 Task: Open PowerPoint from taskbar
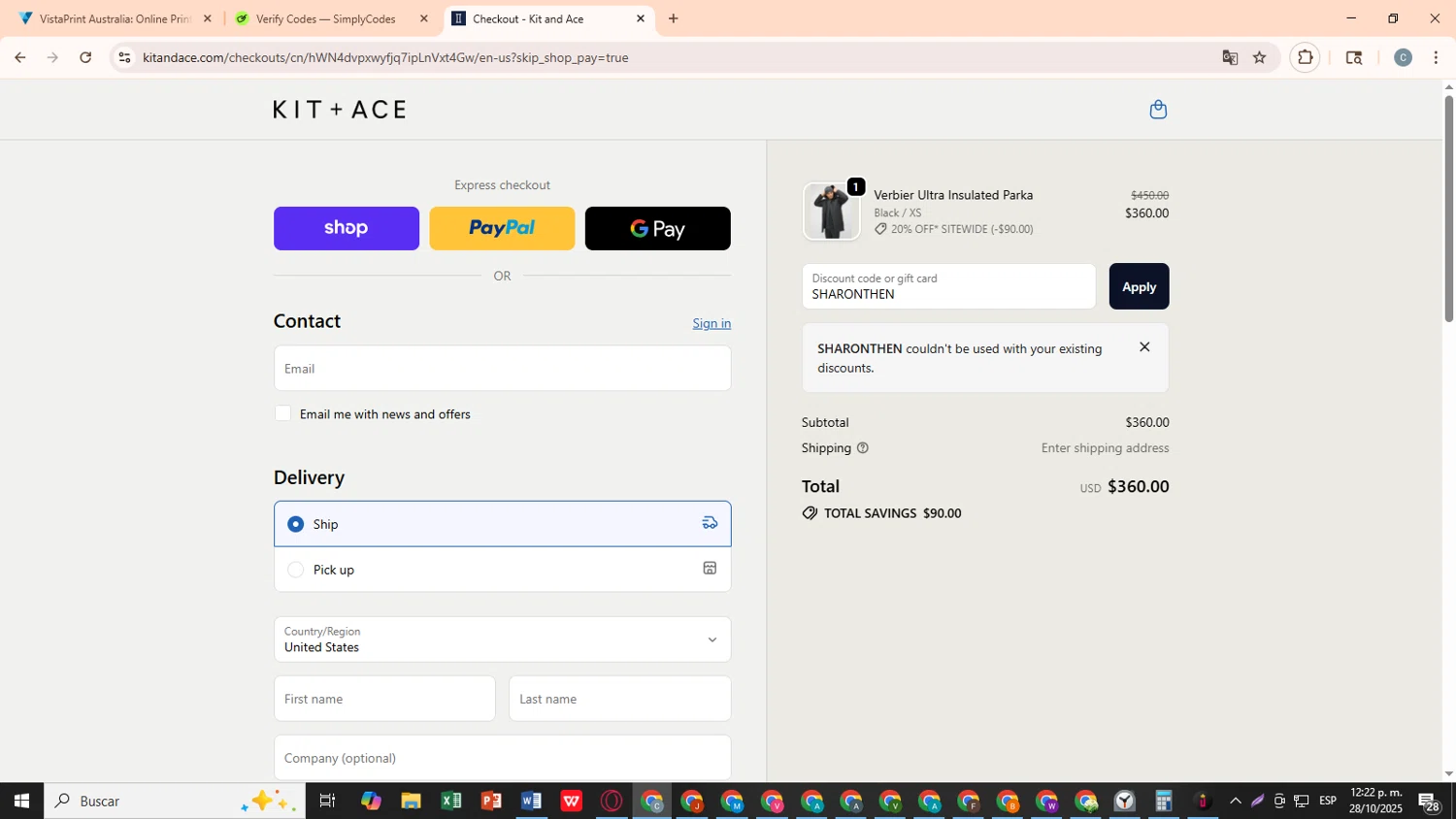click(x=491, y=801)
